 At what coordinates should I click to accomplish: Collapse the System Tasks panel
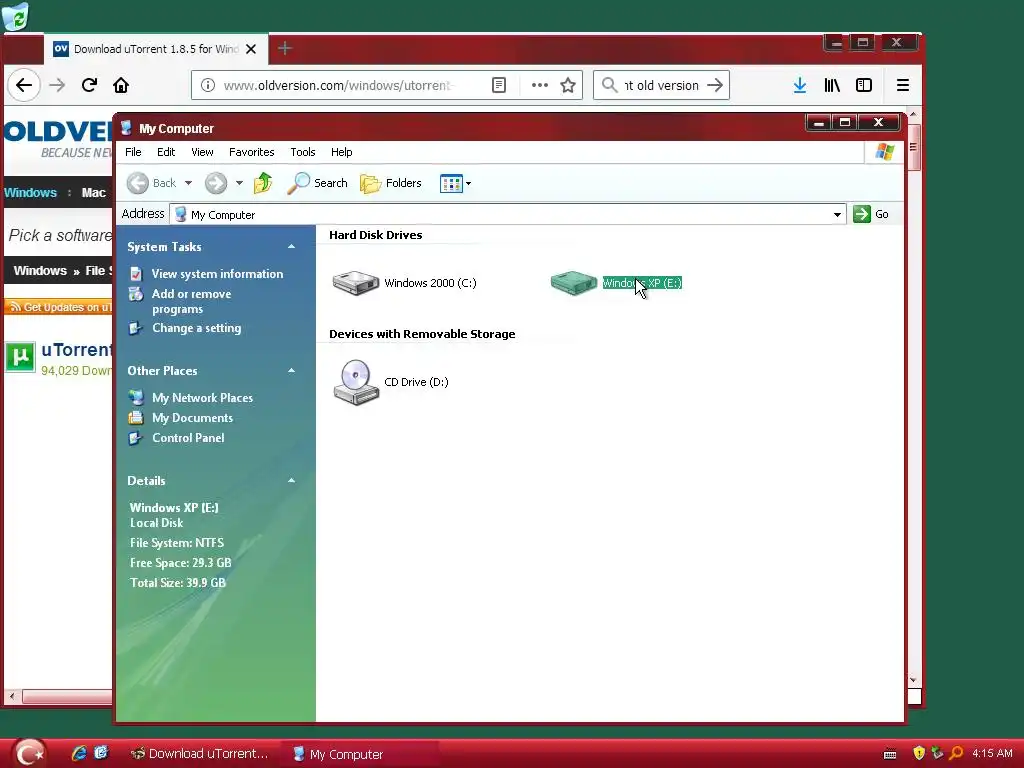click(x=291, y=247)
